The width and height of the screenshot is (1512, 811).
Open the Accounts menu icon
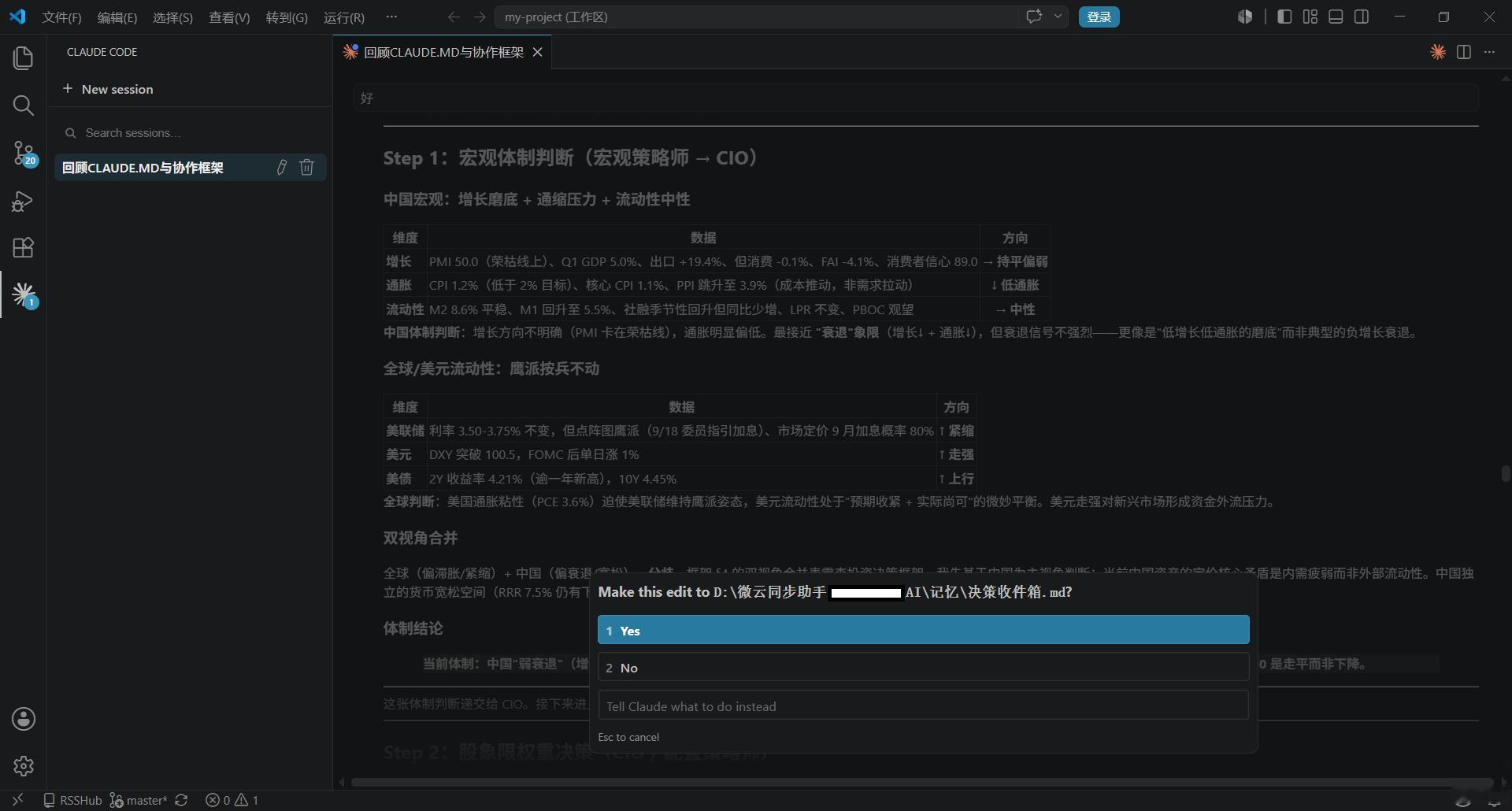pos(23,719)
